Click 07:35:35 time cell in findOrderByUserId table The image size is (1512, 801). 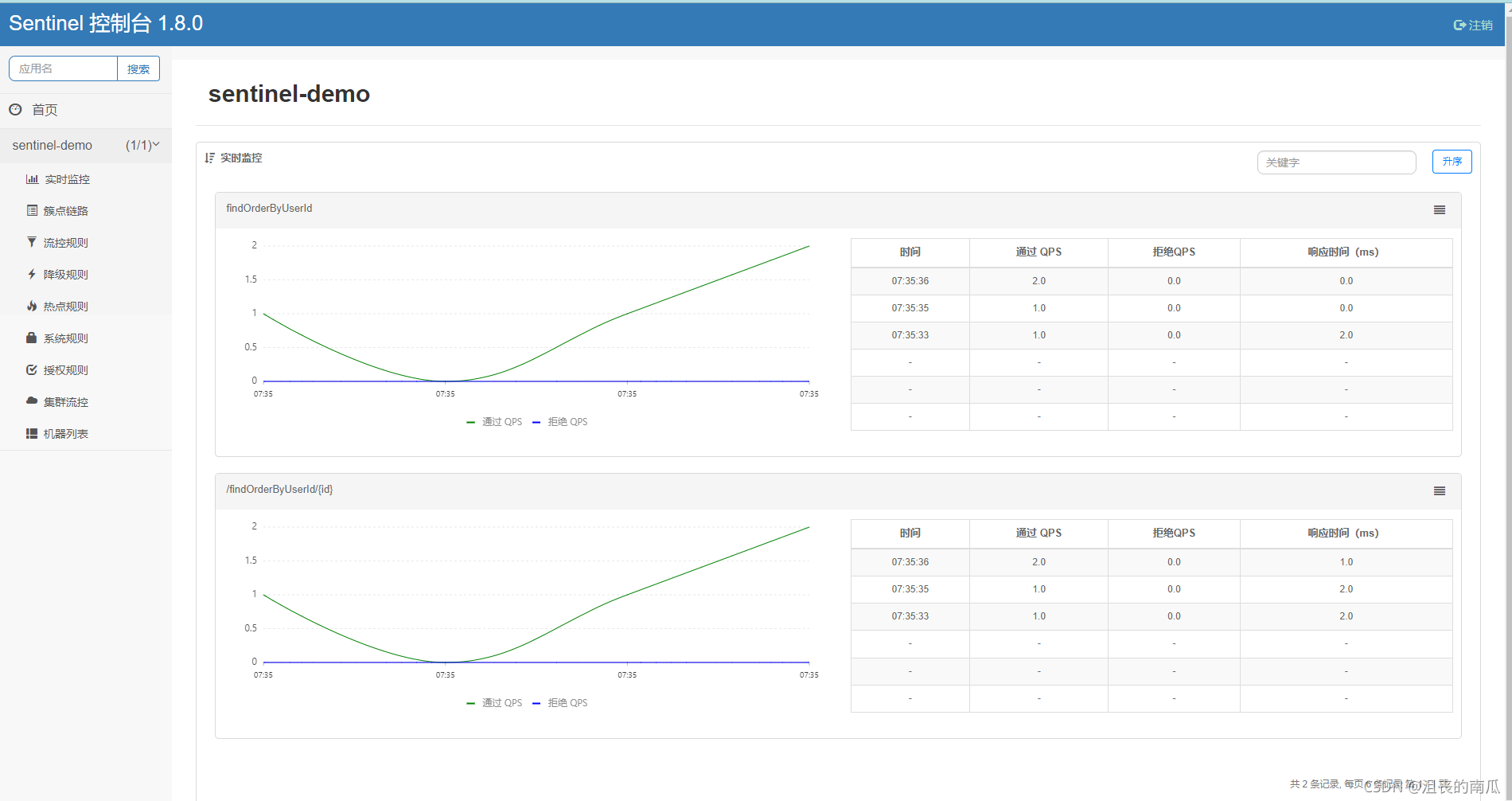pyautogui.click(x=910, y=308)
